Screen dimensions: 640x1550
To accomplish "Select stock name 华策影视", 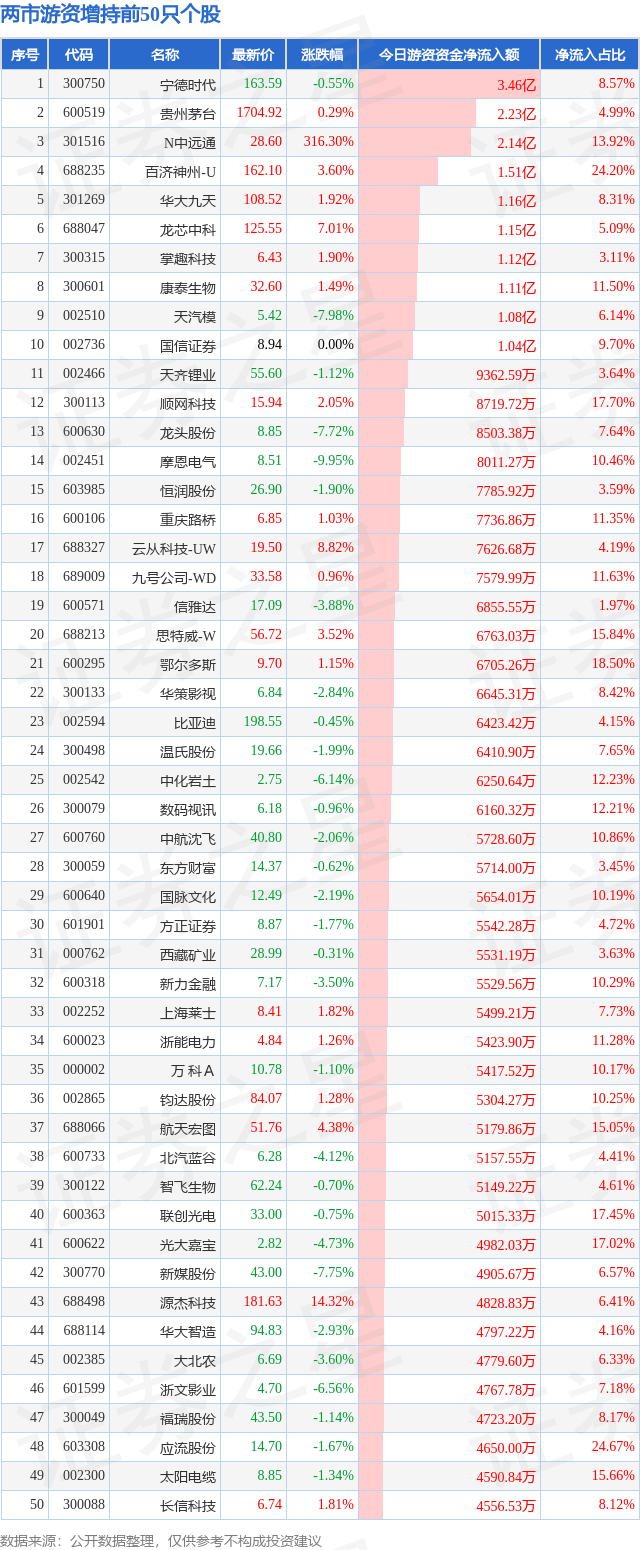I will pyautogui.click(x=188, y=694).
